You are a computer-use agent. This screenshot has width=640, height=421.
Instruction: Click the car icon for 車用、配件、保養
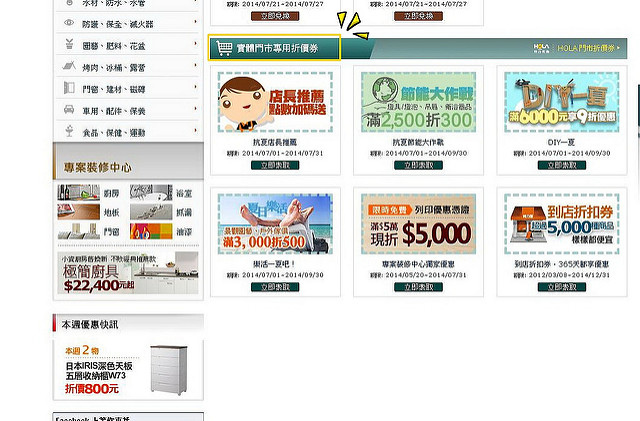(69, 109)
